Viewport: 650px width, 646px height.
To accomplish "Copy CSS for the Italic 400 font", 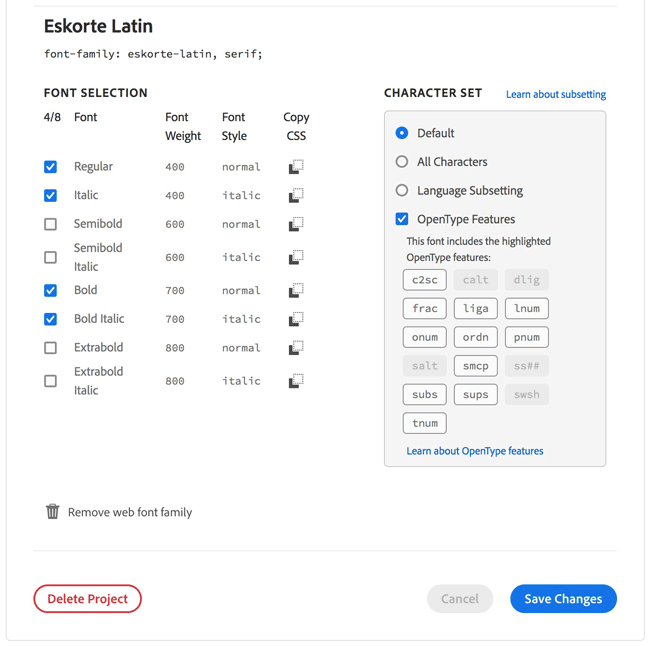I will coord(296,195).
